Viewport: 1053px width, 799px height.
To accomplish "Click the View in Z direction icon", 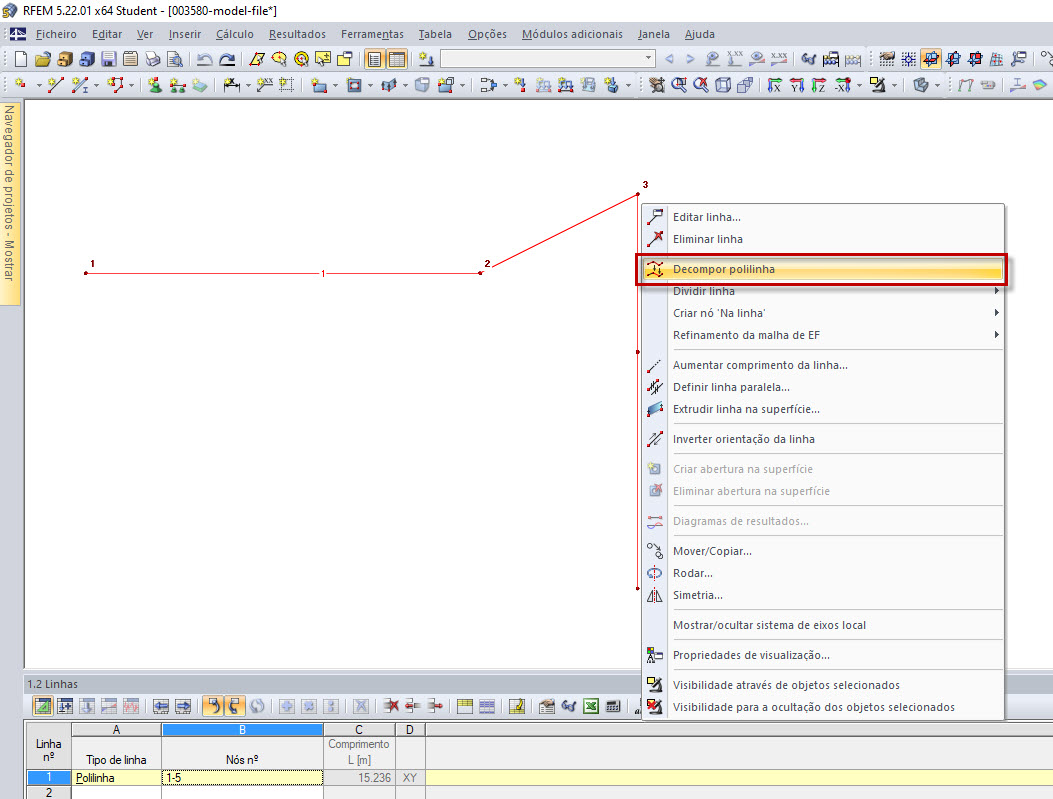I will point(819,85).
